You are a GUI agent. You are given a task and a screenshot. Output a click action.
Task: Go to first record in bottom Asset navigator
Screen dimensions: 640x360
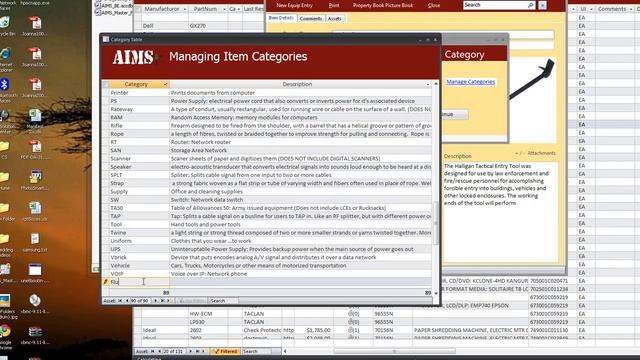pos(153,351)
